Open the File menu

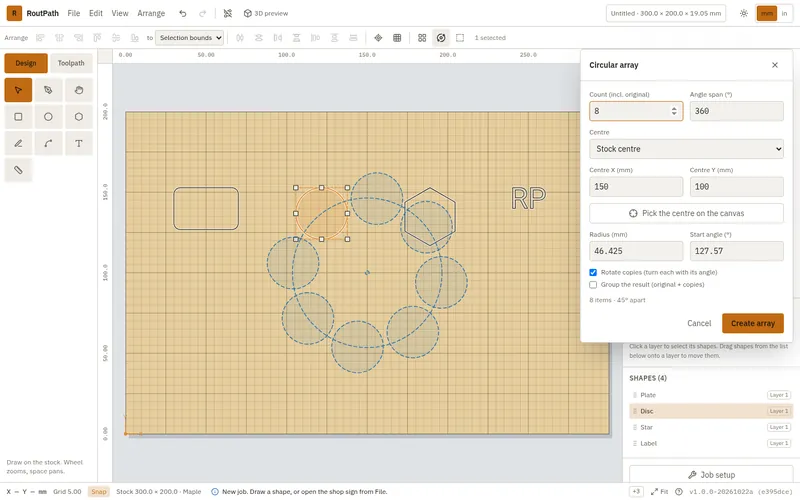(x=74, y=13)
